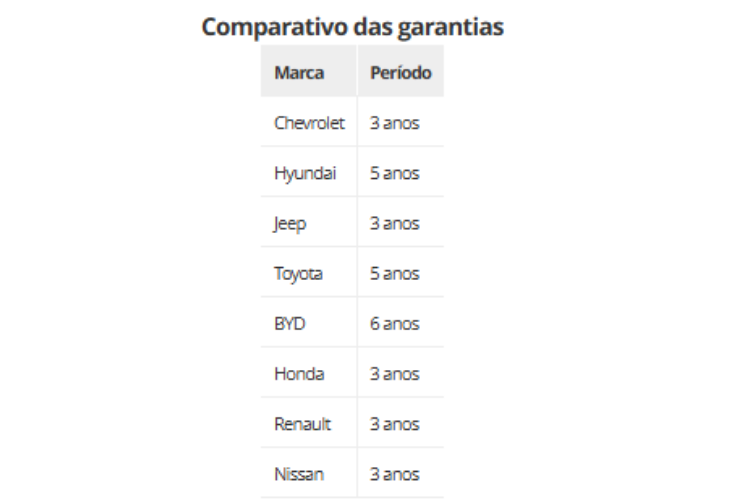
Task: Select the 3 anos period beside Jeep
Action: [x=394, y=223]
